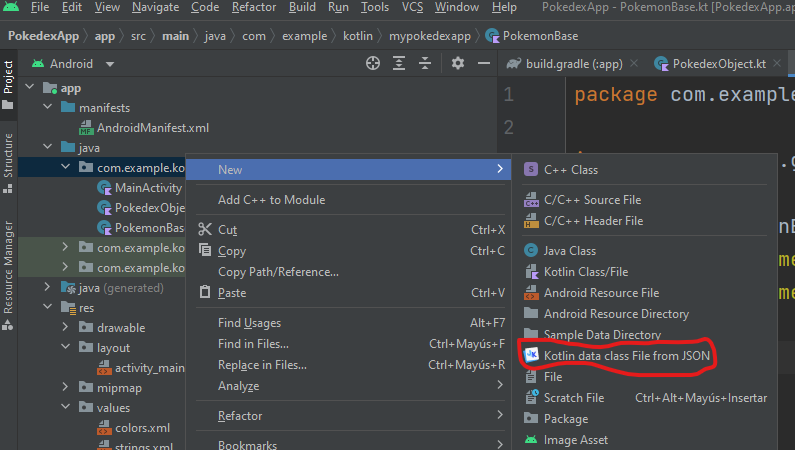Collapse the res folder

point(48,308)
